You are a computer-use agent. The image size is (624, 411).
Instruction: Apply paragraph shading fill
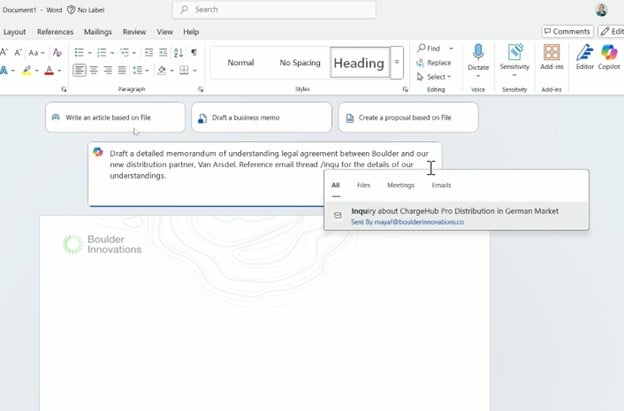coord(162,70)
